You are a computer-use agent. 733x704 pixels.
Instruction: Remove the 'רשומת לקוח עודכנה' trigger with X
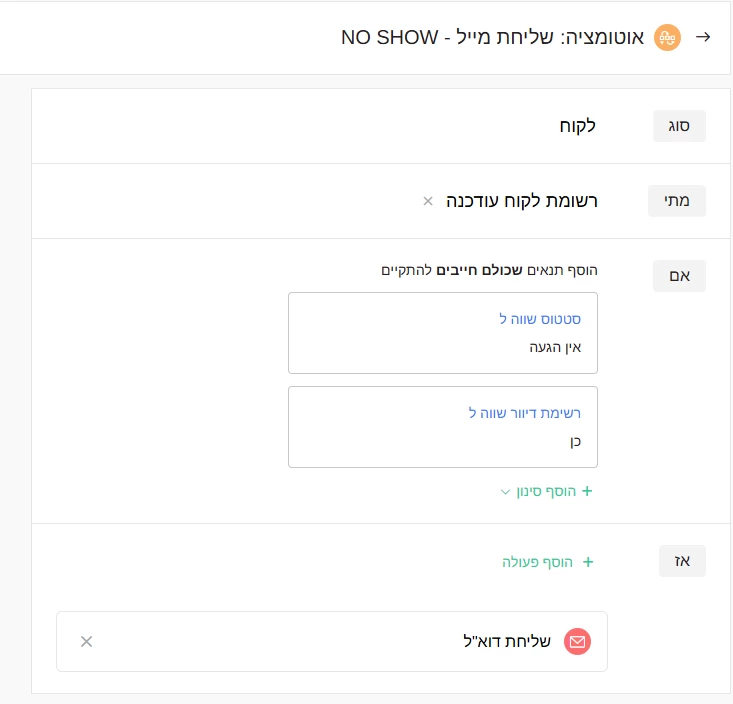point(428,201)
